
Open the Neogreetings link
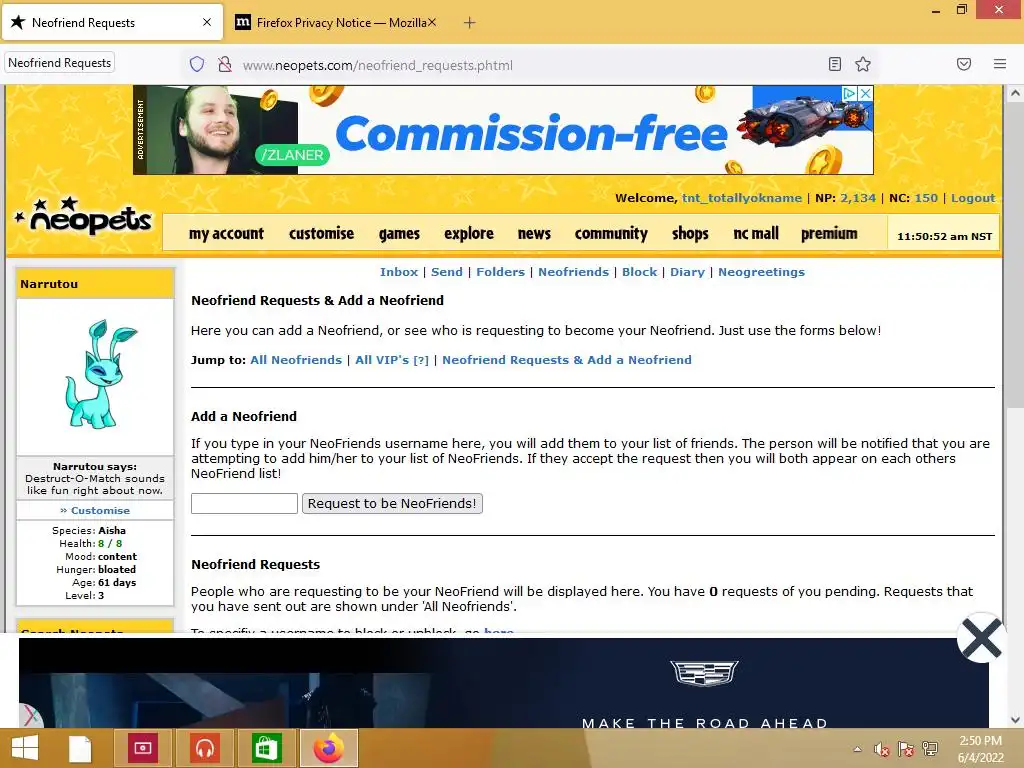pos(761,272)
